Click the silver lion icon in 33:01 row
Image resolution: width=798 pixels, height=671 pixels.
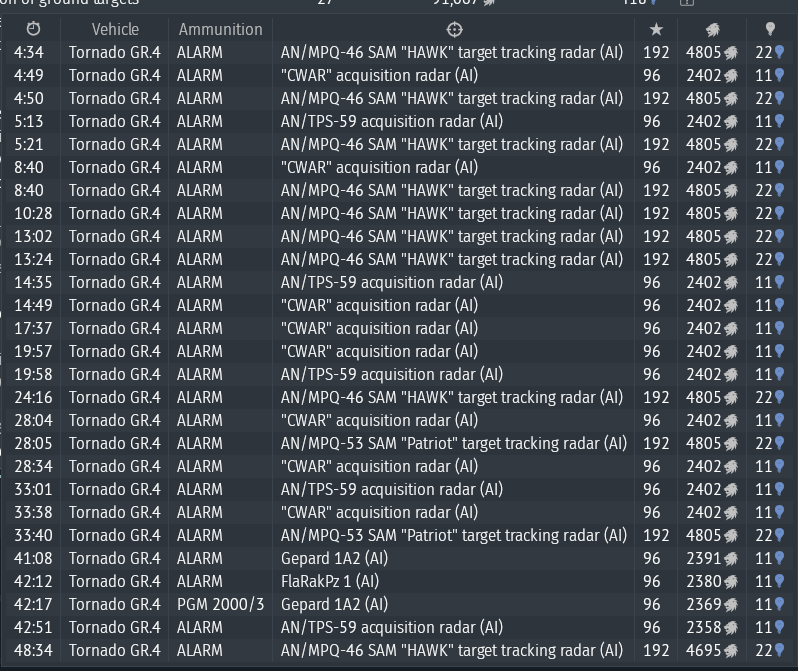(731, 490)
